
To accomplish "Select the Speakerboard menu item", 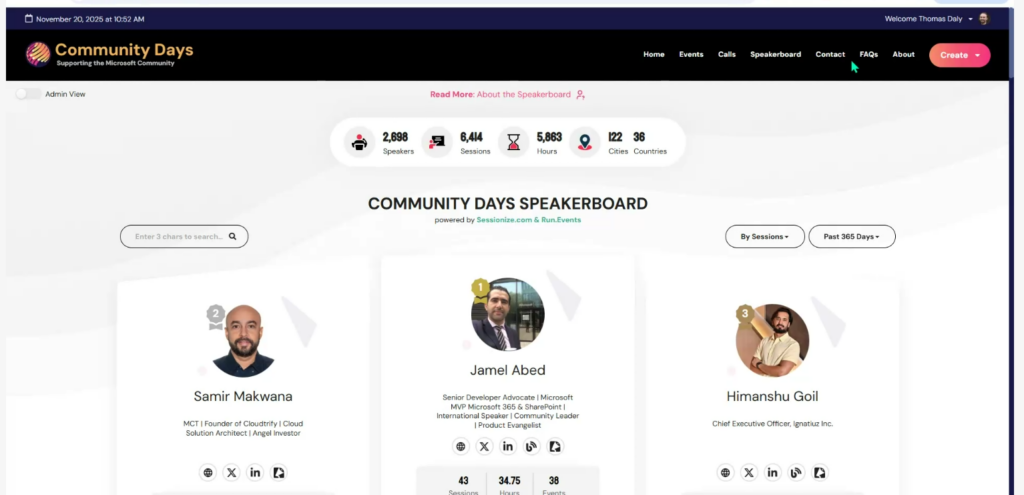I will pyautogui.click(x=775, y=55).
